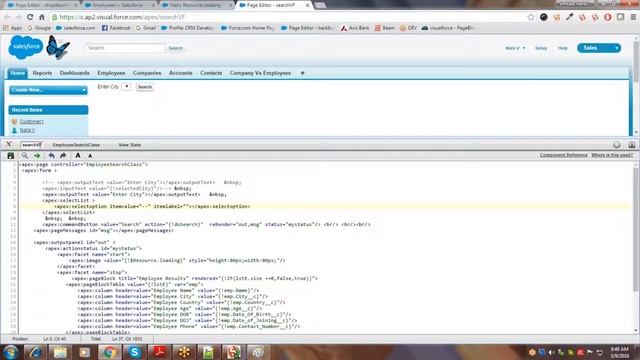The height and width of the screenshot is (360, 640).
Task: Close development mode footer with X
Action: click(9, 144)
